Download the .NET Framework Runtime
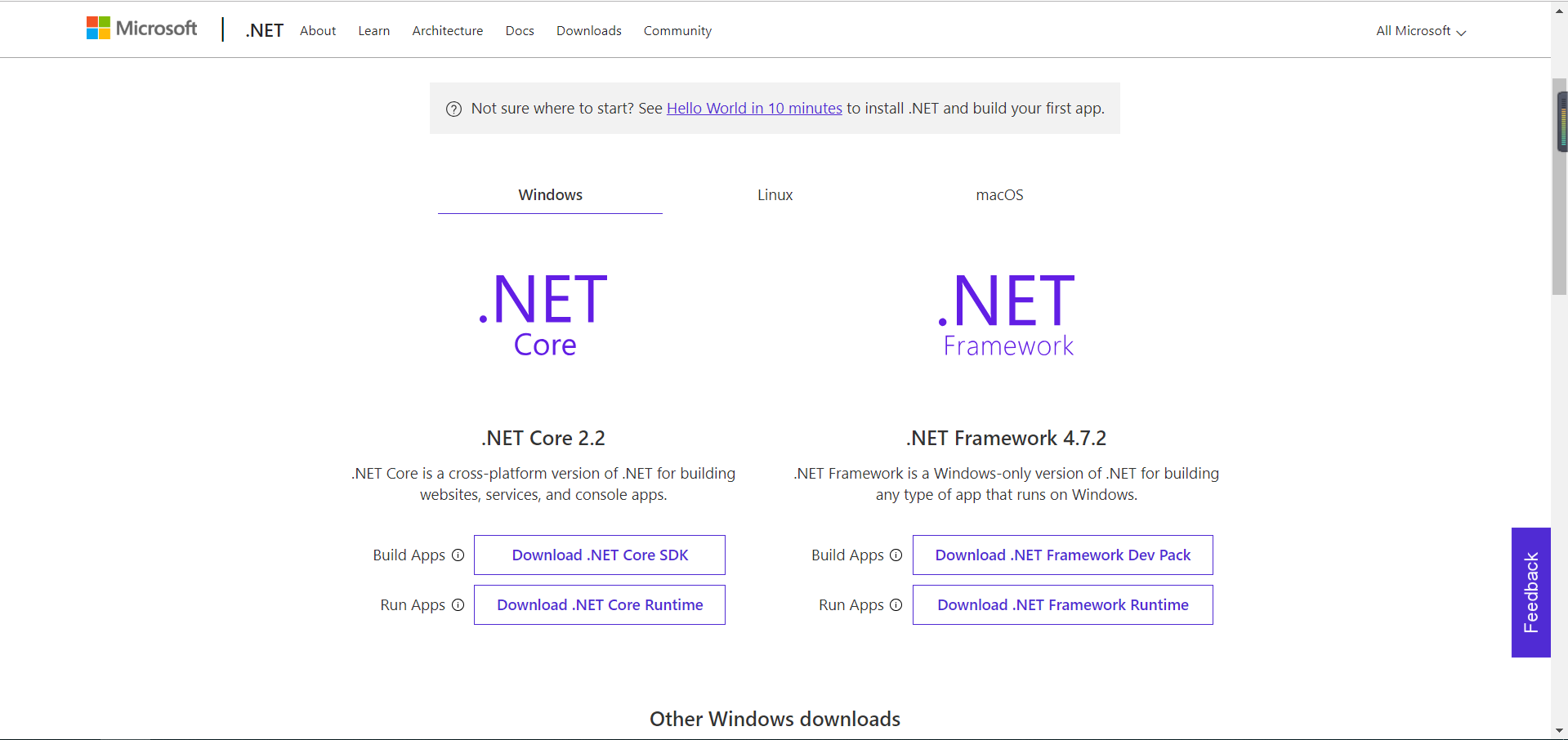 coord(1061,604)
